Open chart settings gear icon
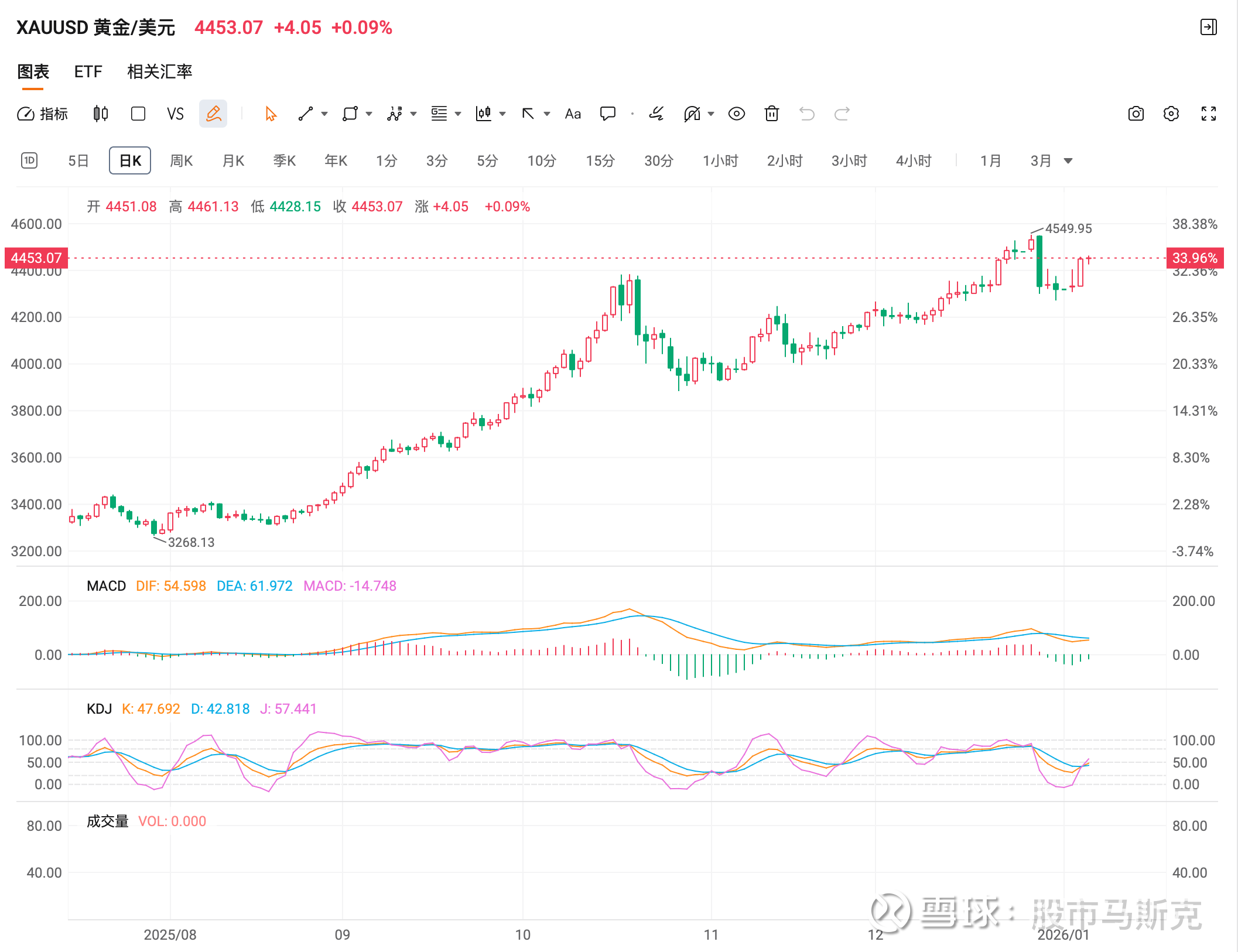 click(x=1171, y=114)
